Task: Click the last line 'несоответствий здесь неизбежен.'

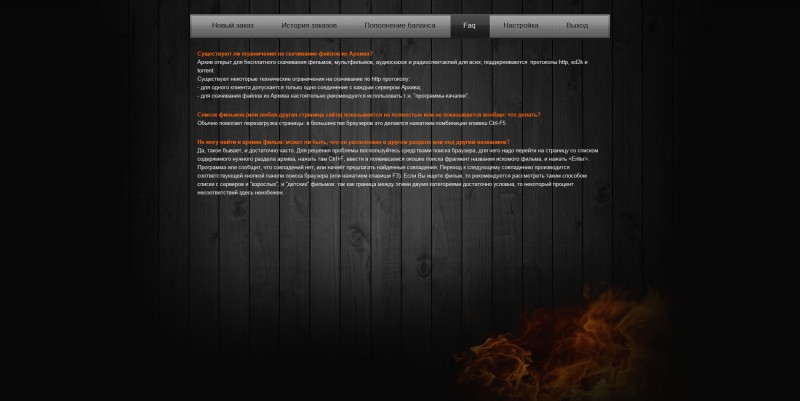Action: 240,193
